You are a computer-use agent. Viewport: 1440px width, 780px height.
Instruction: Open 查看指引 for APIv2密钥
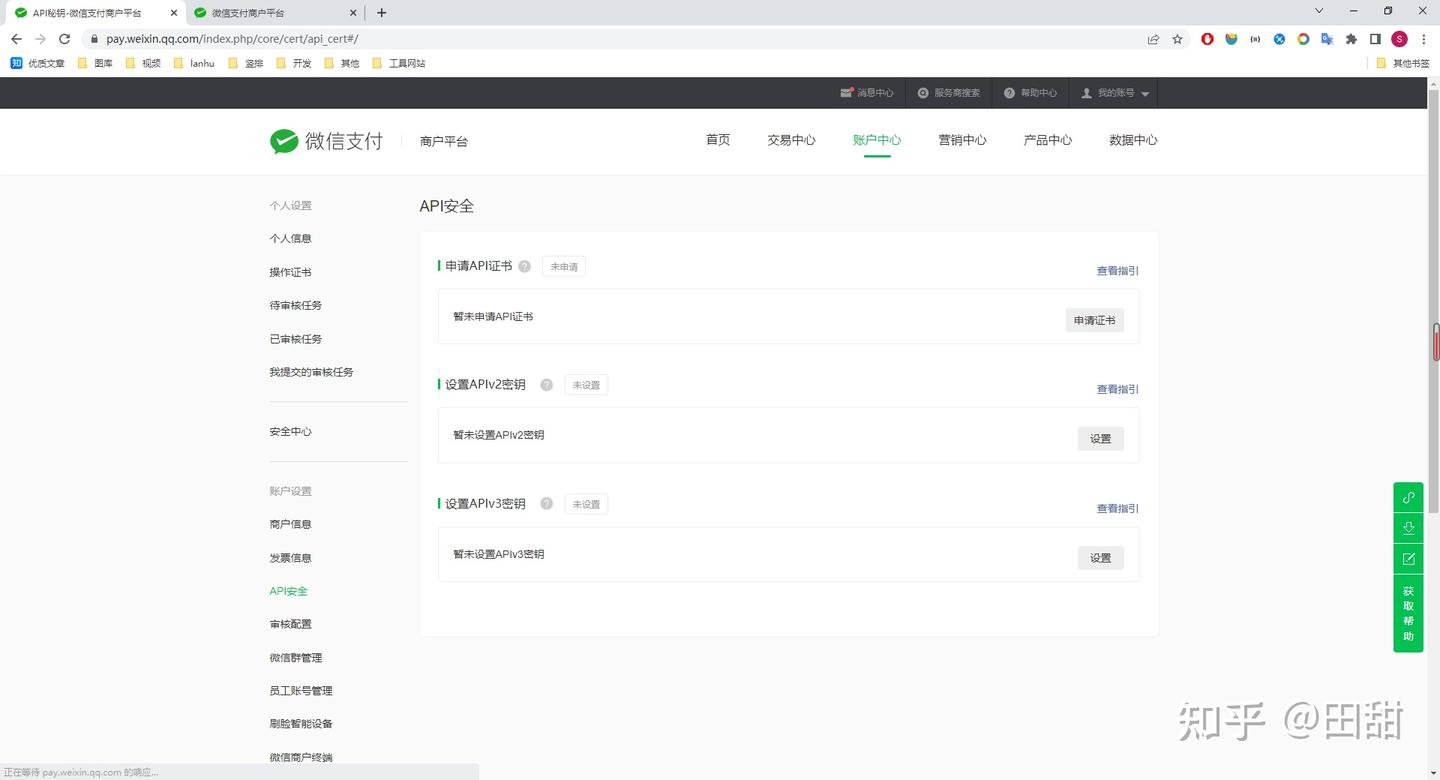[x=1117, y=389]
